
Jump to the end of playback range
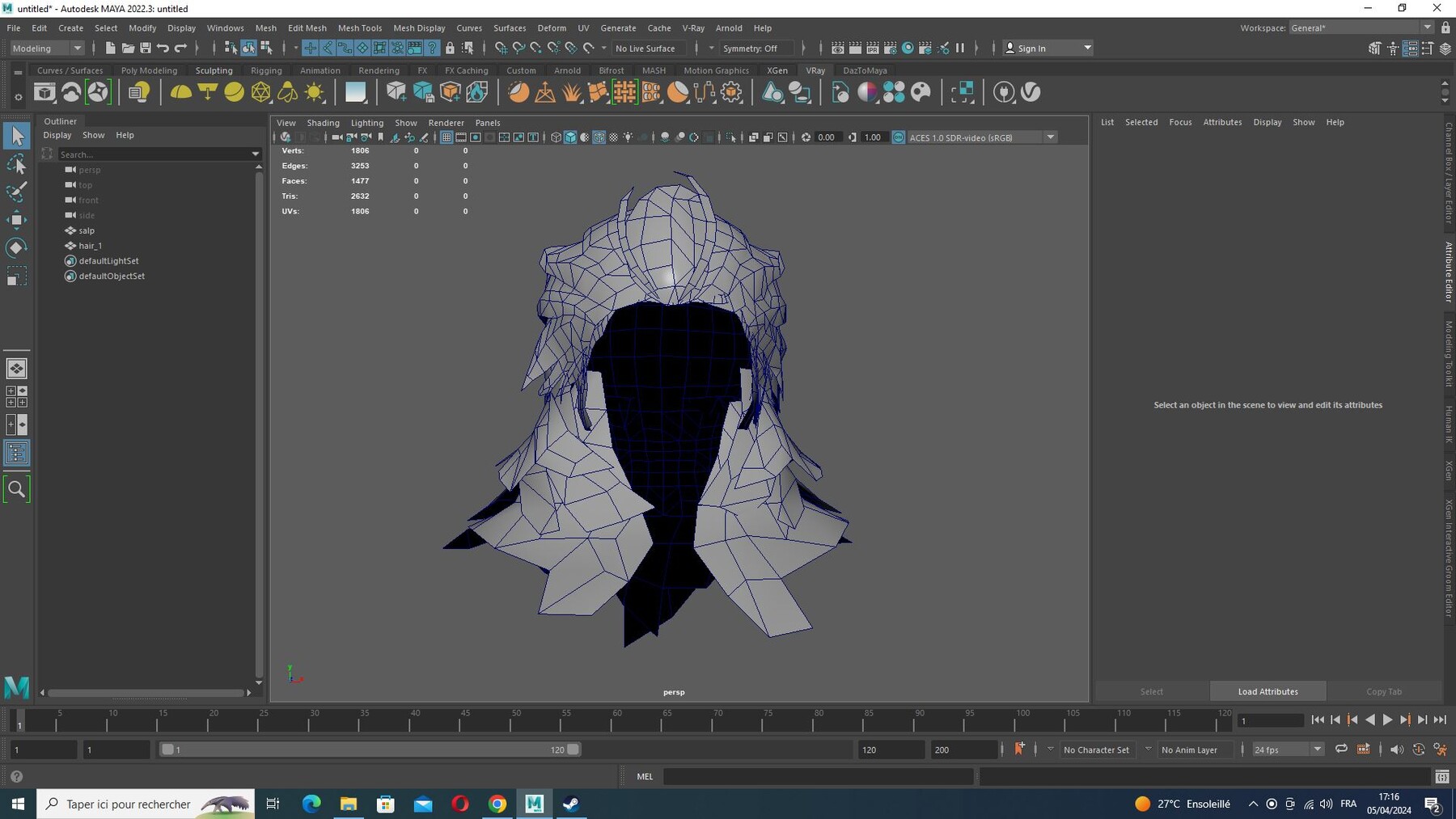(1440, 720)
